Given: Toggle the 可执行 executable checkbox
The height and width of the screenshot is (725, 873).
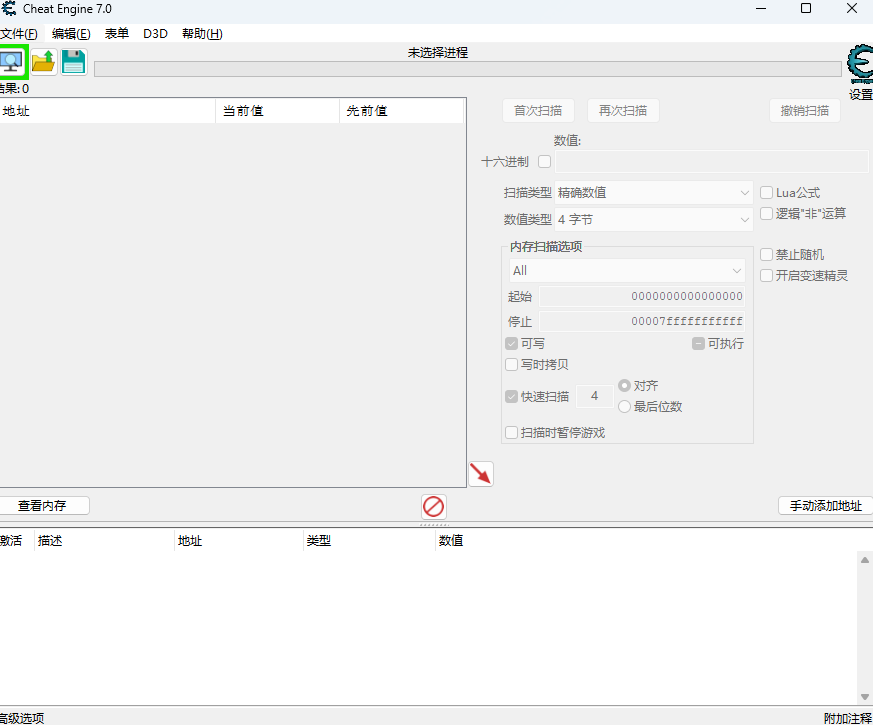Looking at the screenshot, I should [698, 344].
